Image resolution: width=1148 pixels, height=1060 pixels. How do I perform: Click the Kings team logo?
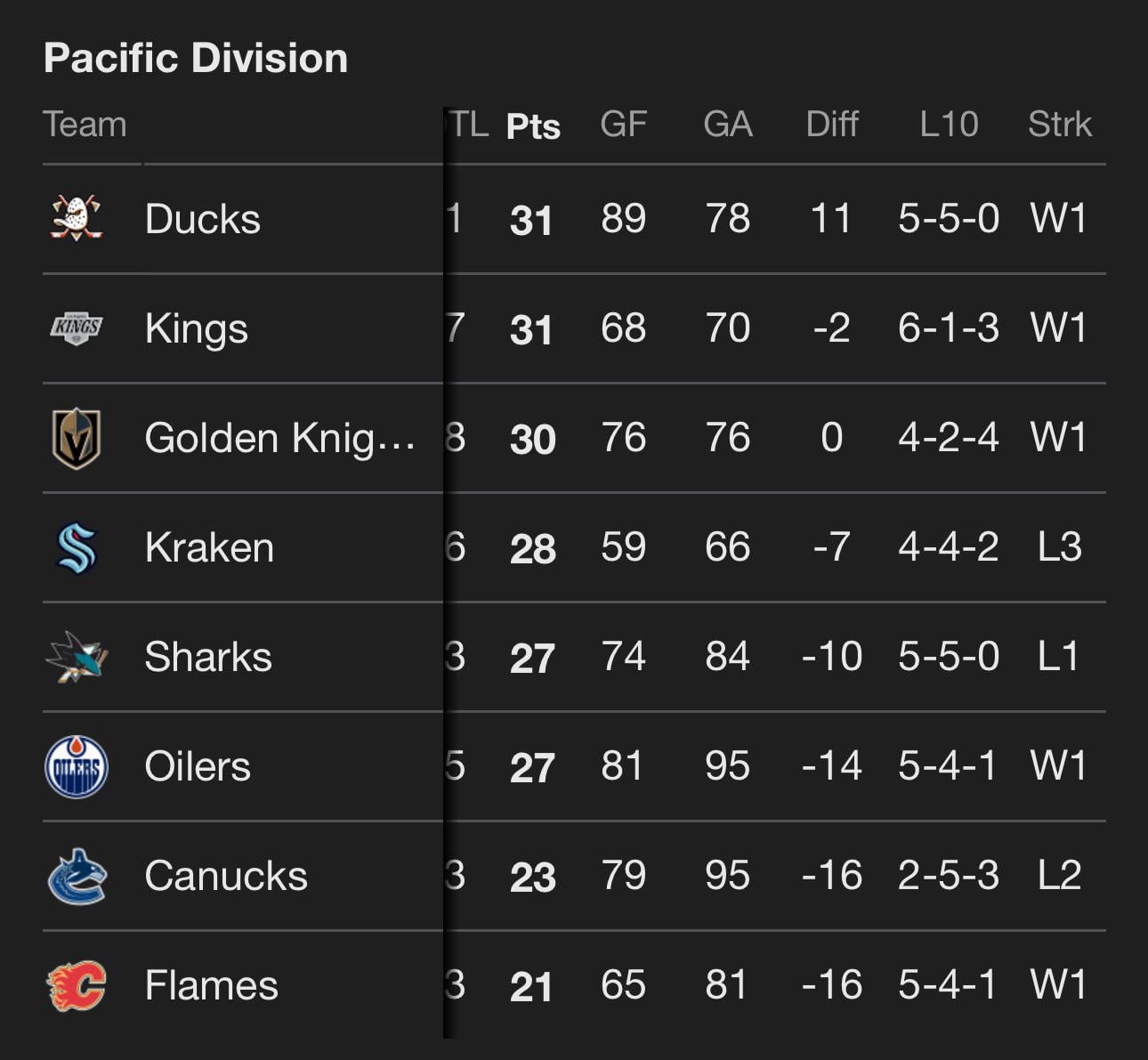(77, 328)
